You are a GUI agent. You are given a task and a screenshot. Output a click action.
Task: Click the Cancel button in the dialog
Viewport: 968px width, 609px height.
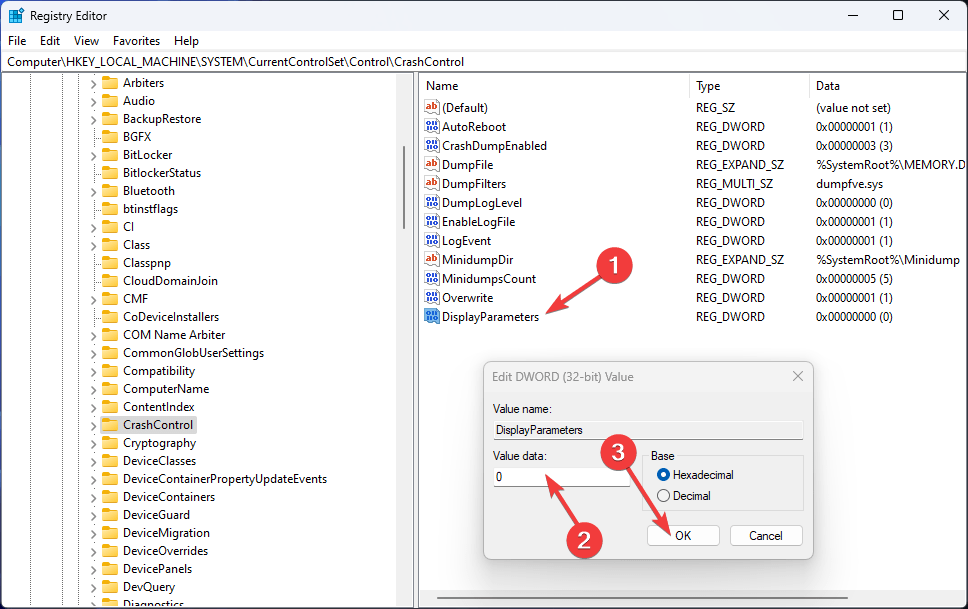coord(765,535)
